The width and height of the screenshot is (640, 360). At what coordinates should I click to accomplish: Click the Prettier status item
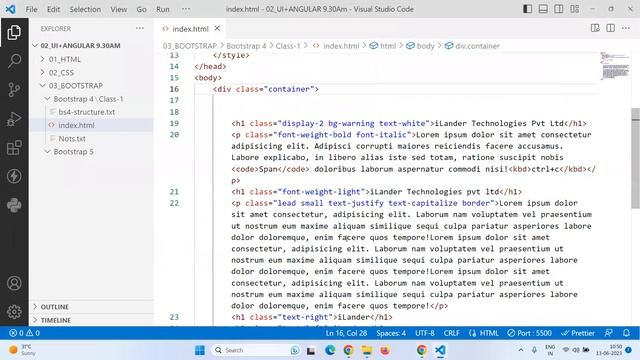tap(578, 333)
